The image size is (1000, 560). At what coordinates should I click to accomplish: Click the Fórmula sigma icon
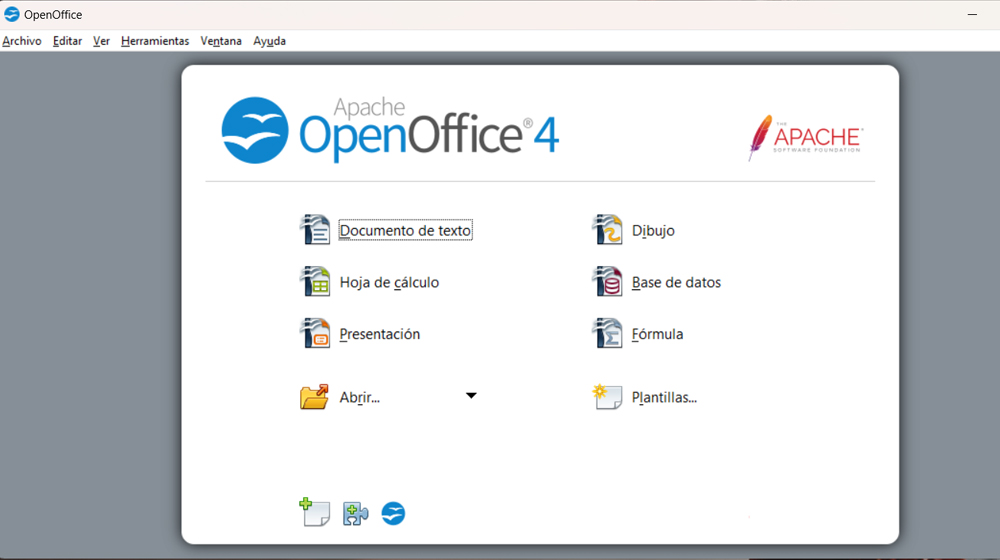(607, 333)
